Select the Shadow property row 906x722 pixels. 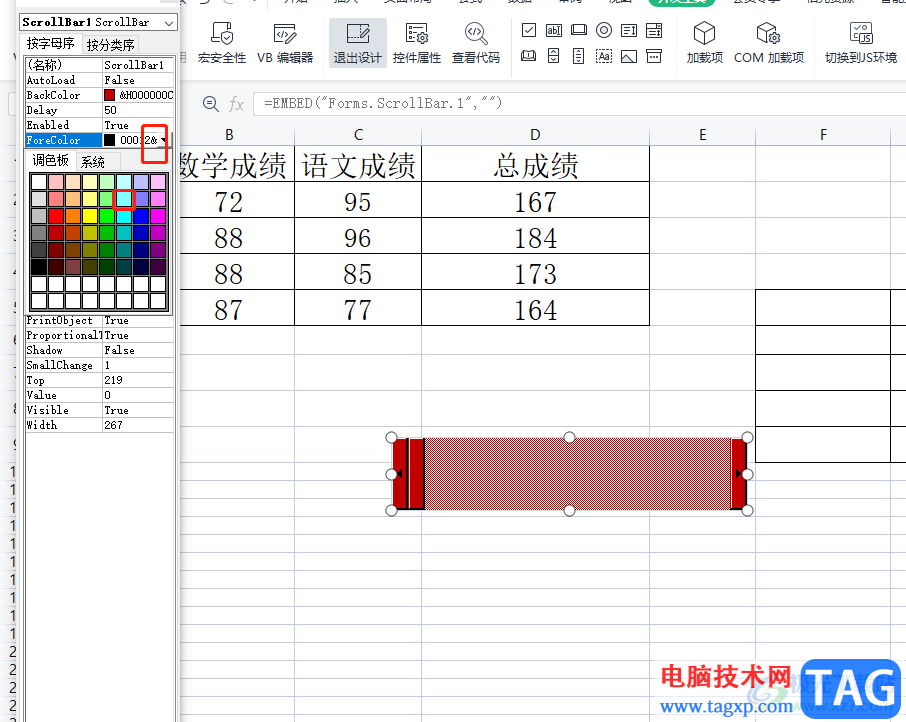pyautogui.click(x=99, y=350)
